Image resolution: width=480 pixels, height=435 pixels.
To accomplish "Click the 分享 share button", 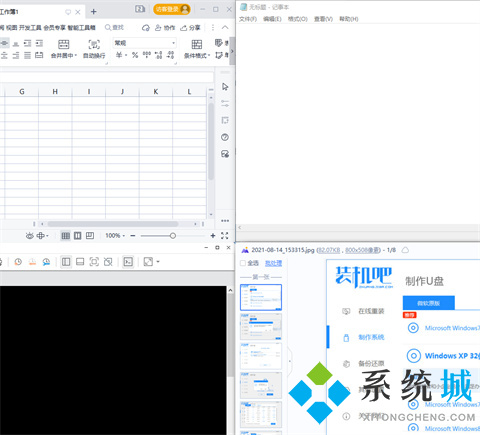I will coord(190,28).
